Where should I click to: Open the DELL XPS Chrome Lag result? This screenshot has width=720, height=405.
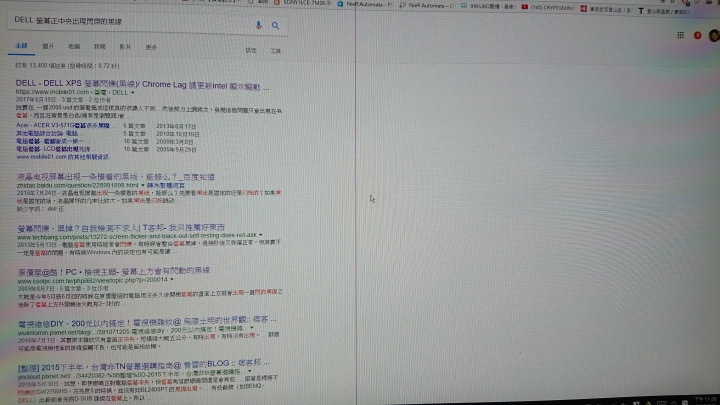coord(142,84)
